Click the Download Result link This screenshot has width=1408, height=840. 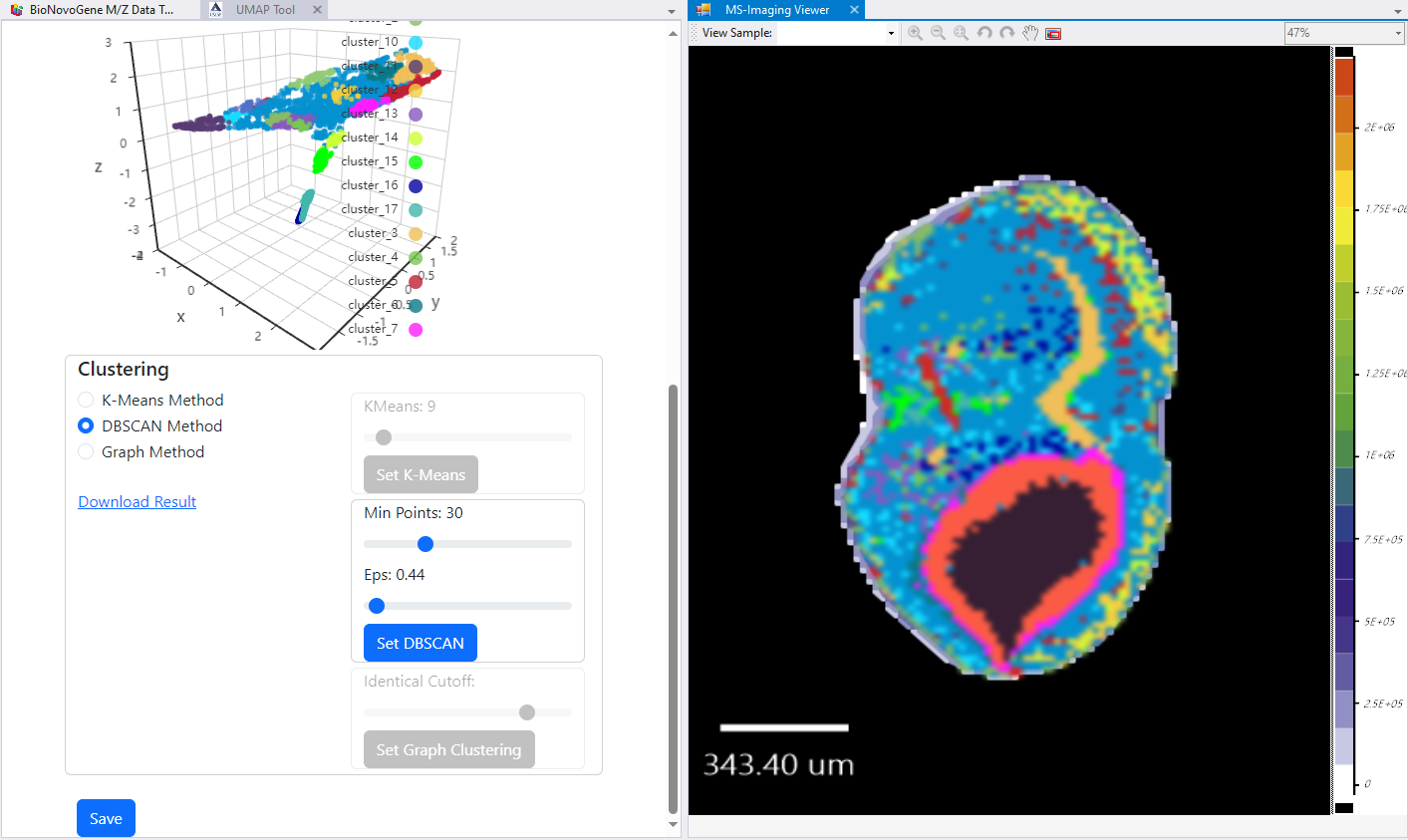[x=138, y=501]
